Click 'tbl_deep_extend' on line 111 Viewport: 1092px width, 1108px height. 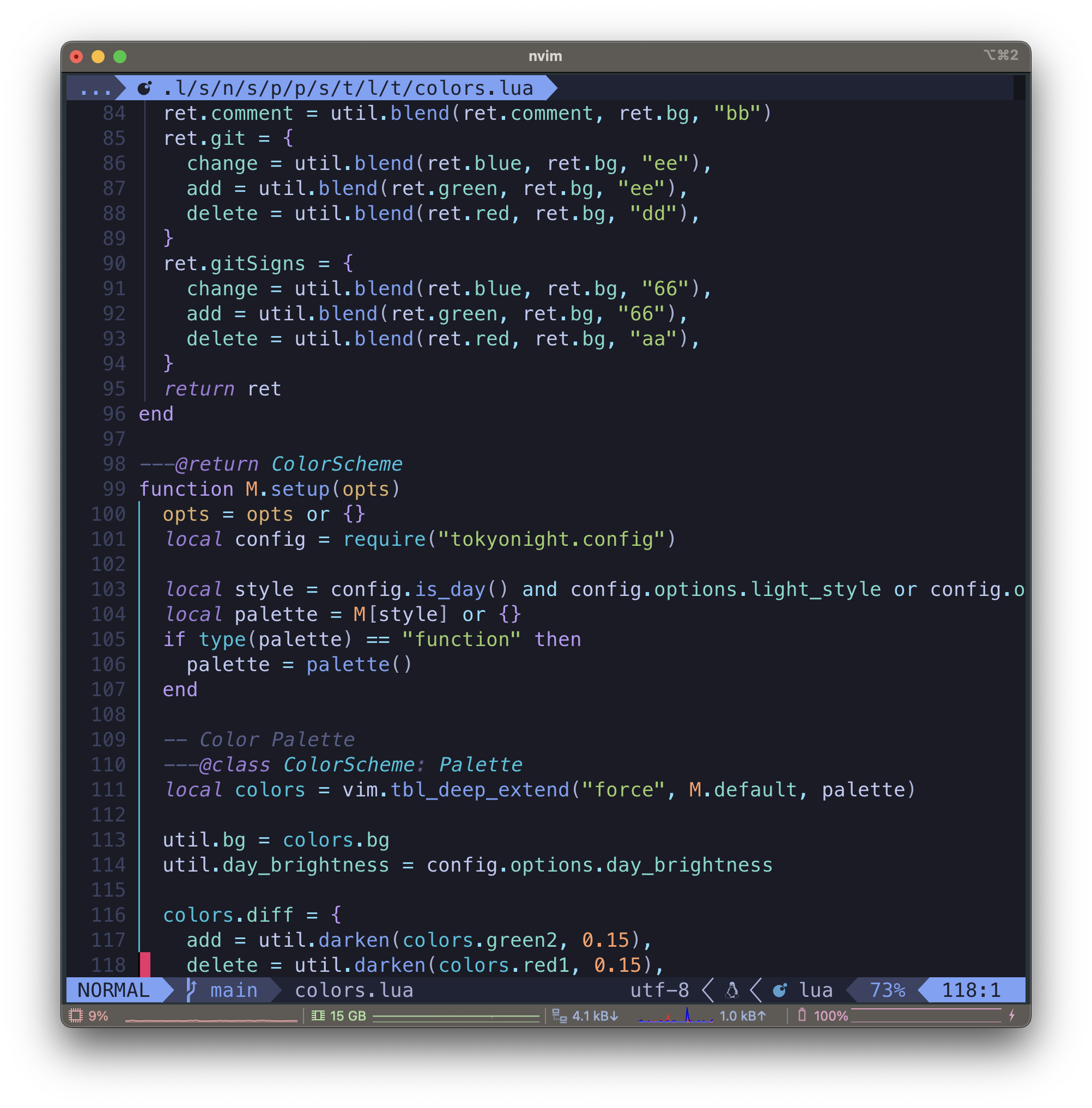(480, 789)
